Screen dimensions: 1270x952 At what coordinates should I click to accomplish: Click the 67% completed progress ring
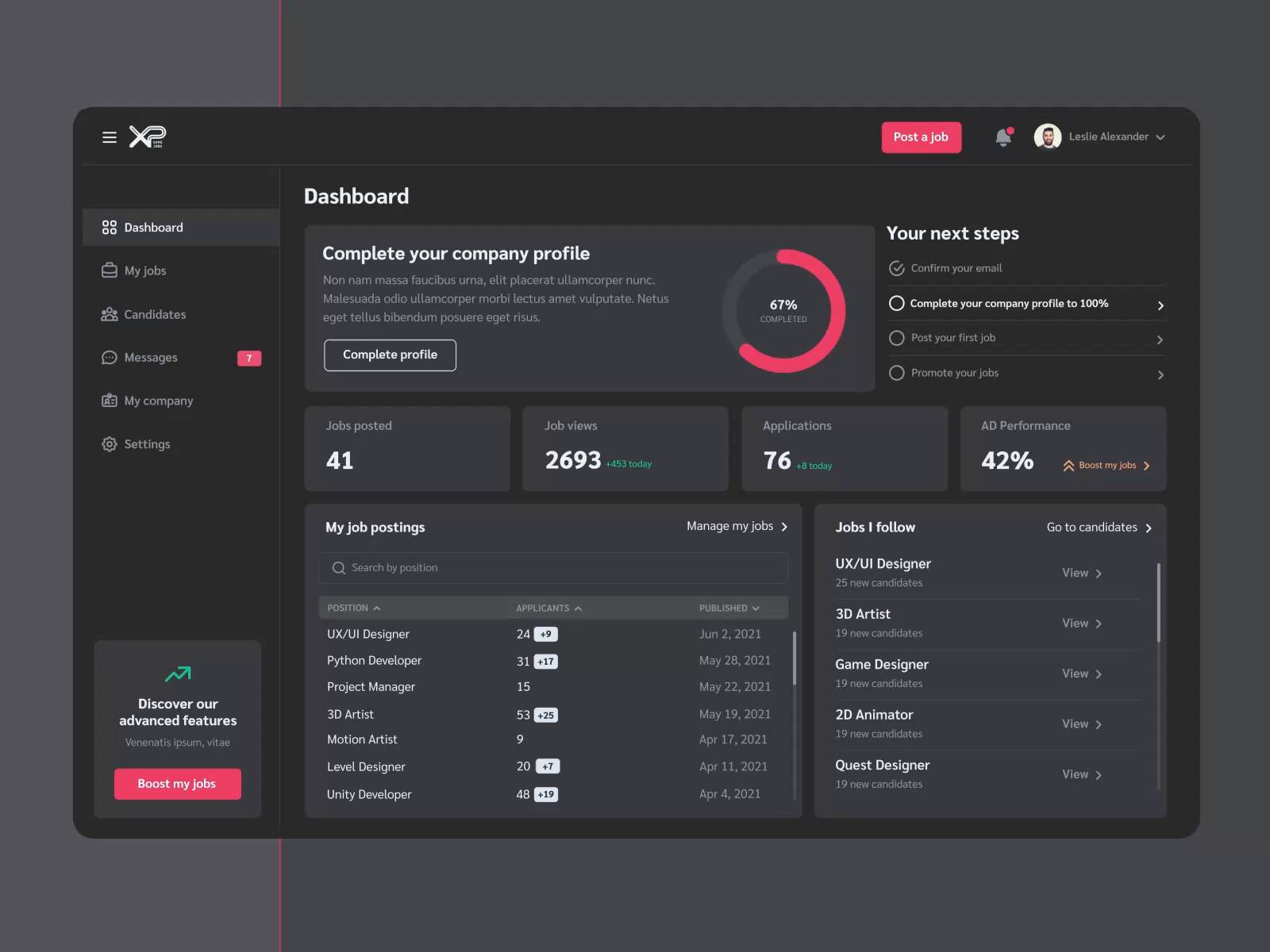click(x=783, y=311)
